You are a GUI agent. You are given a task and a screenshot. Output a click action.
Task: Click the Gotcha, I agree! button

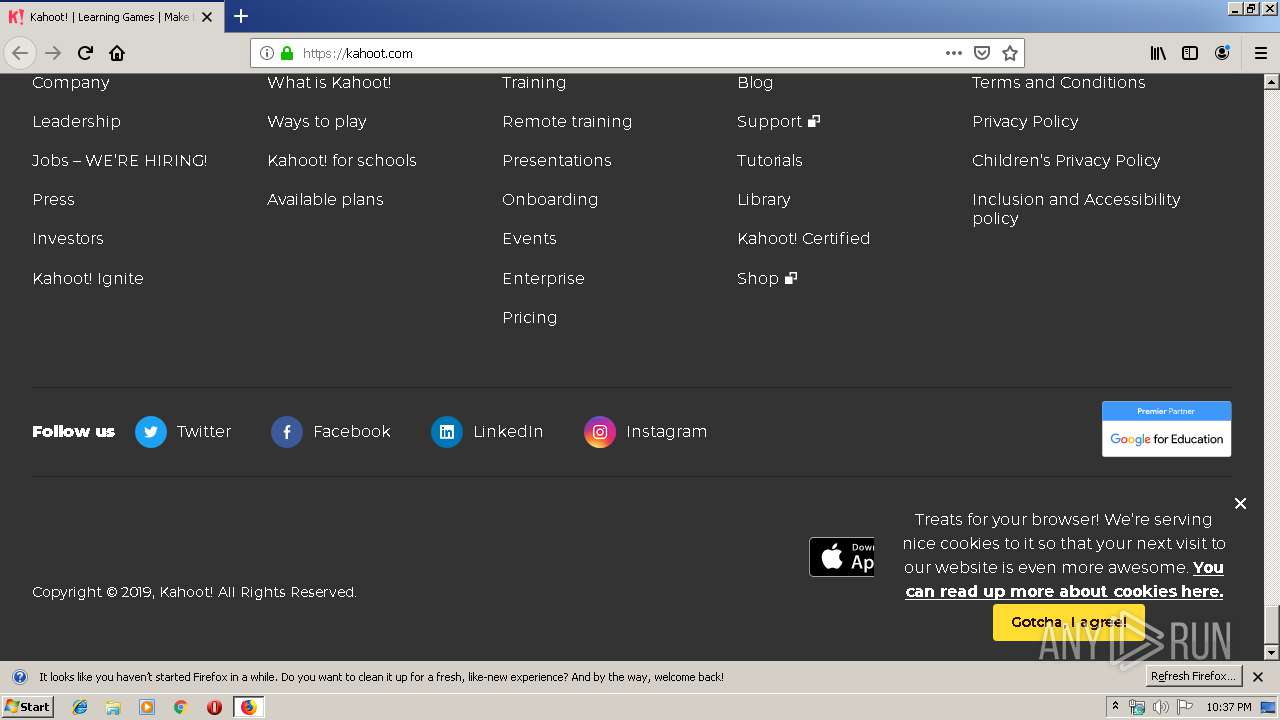(x=1068, y=622)
